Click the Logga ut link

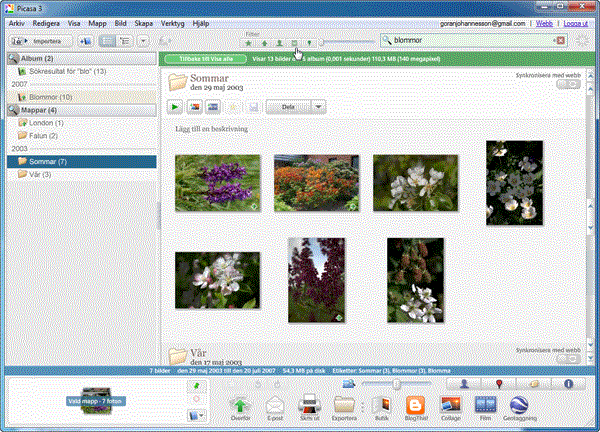577,22
